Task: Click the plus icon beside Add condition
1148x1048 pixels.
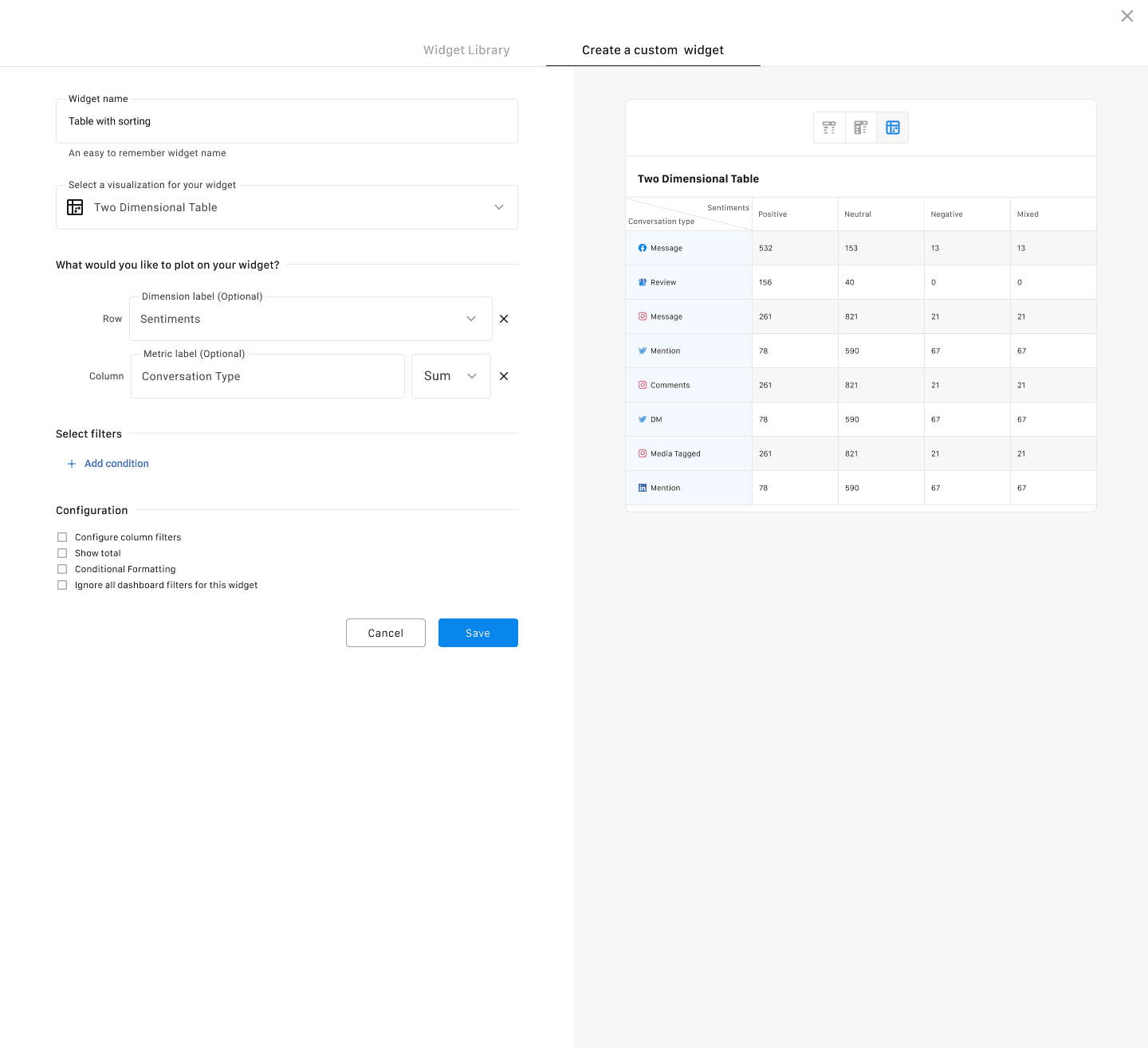Action: (x=72, y=464)
